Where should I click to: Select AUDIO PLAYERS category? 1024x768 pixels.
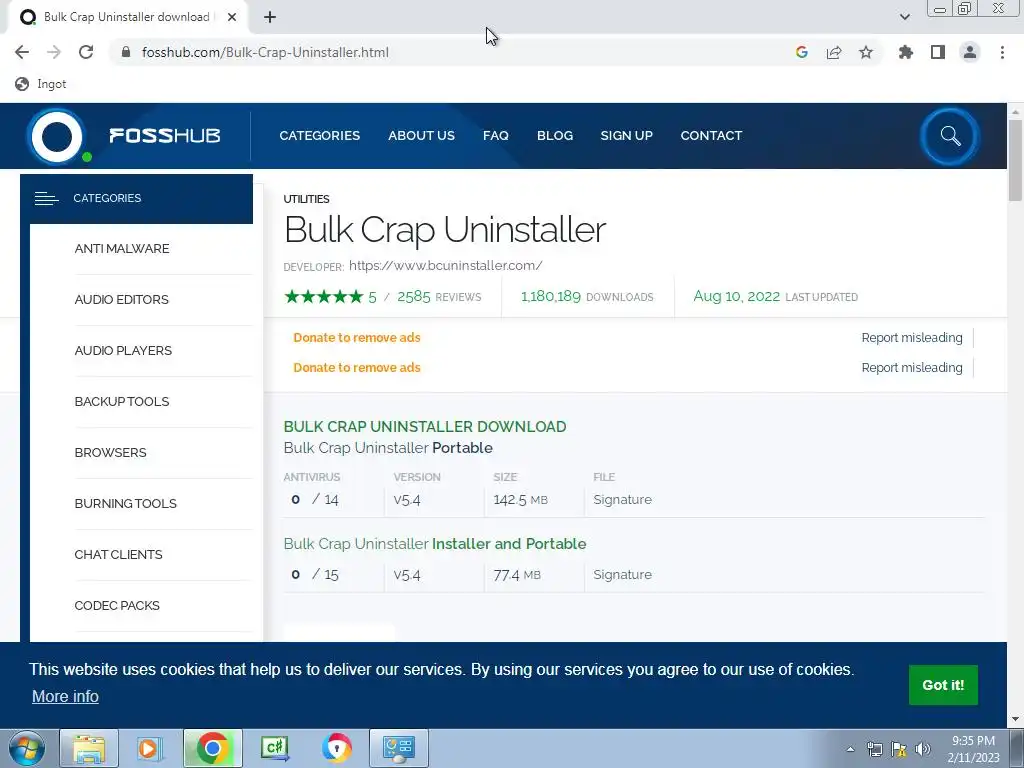123,351
